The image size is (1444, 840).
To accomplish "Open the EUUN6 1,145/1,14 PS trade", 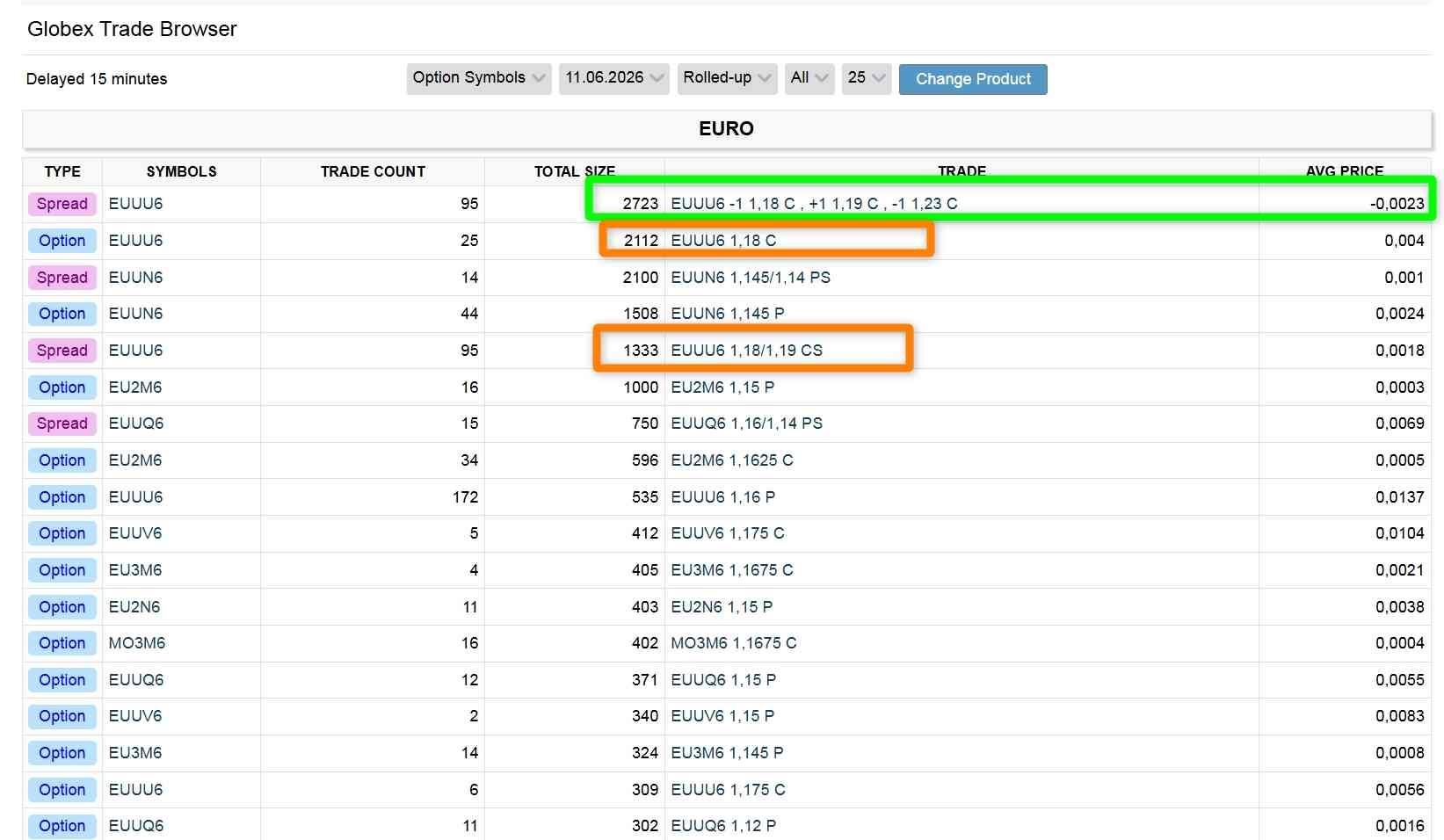I will pos(751,278).
